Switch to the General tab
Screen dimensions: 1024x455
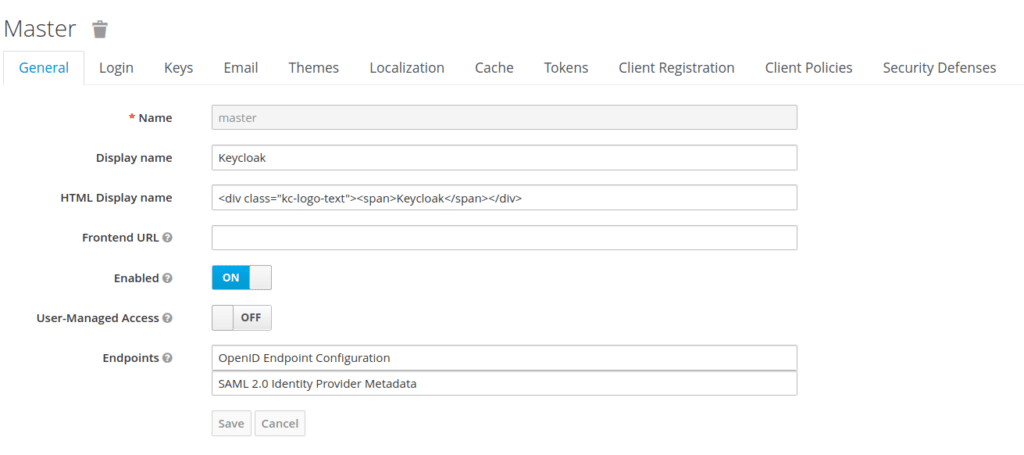tap(44, 68)
